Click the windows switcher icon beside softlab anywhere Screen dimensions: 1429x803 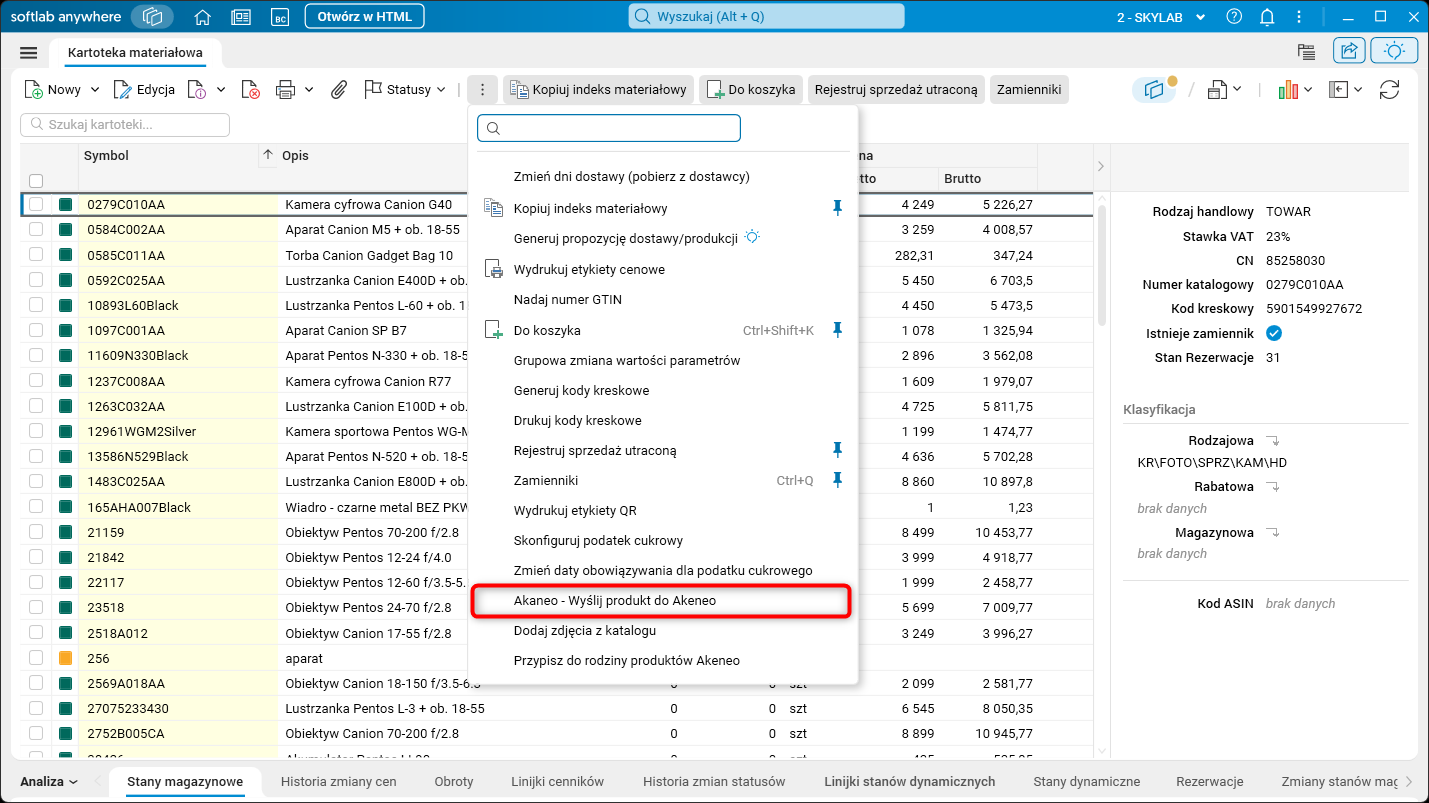click(x=152, y=17)
